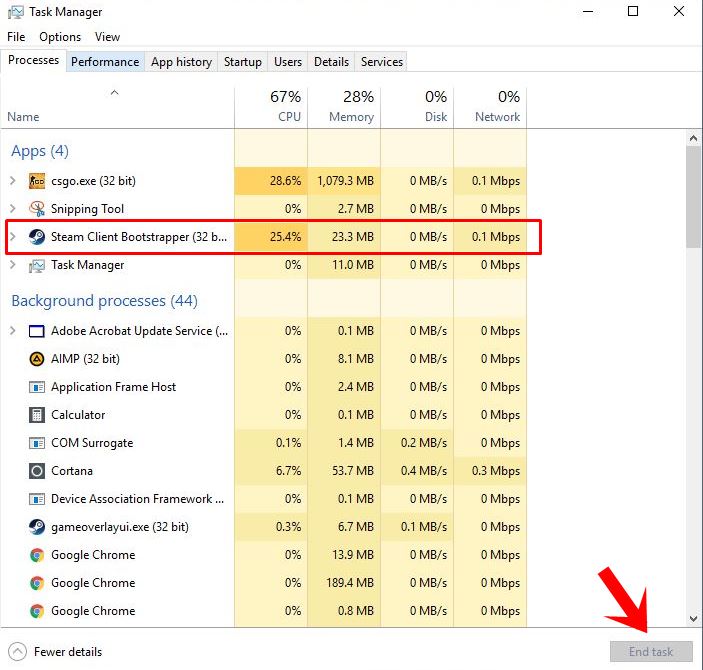Expand the csgo.exe process group
This screenshot has width=703, height=670.
pyautogui.click(x=13, y=181)
